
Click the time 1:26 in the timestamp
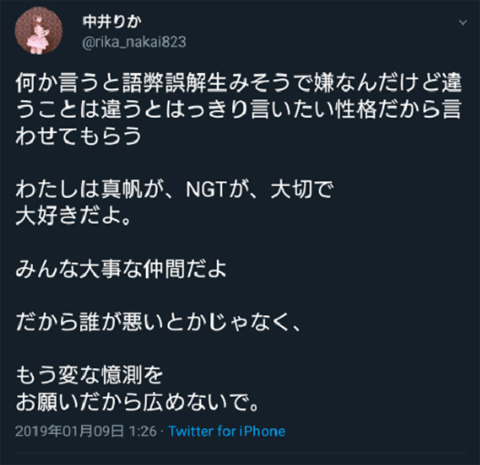pos(143,431)
